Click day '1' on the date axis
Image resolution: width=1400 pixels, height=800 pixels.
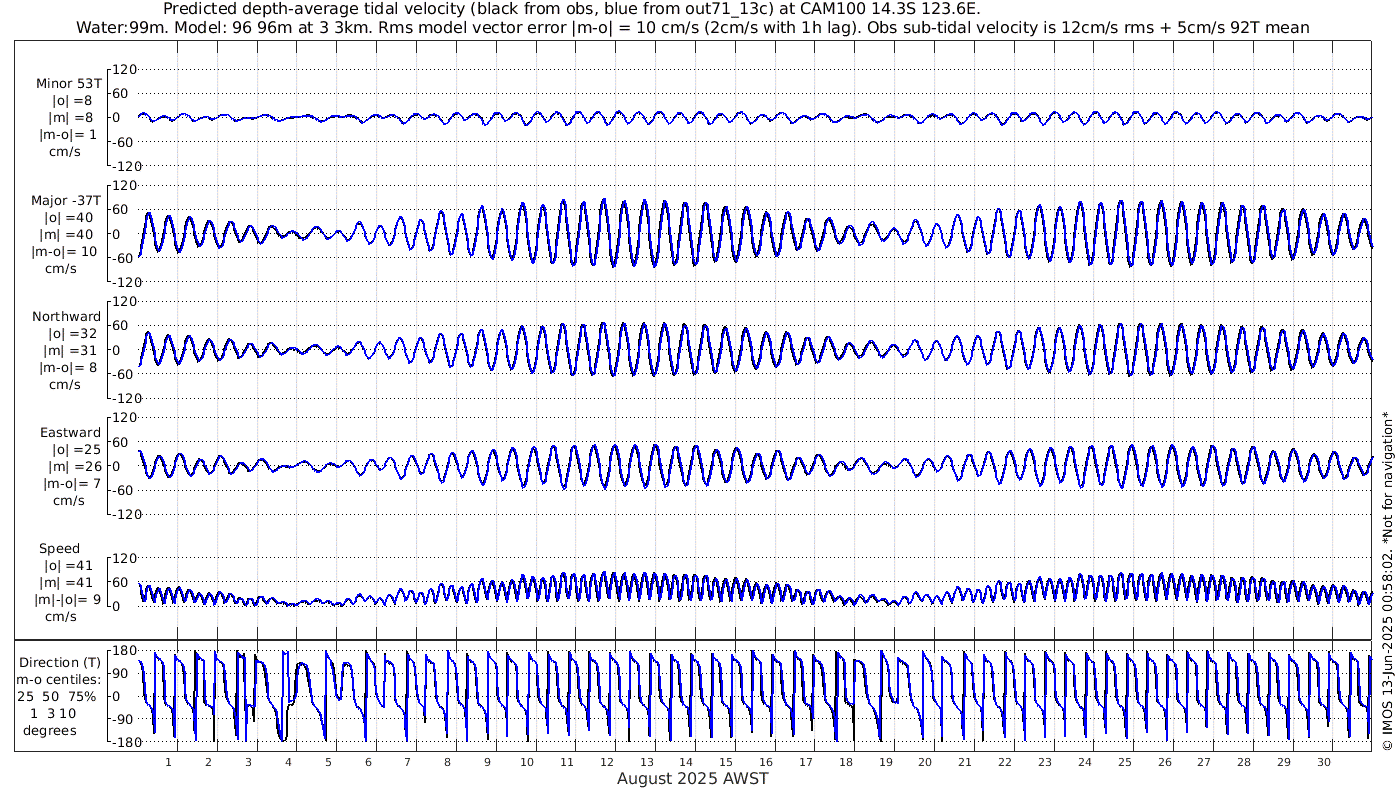coord(169,762)
